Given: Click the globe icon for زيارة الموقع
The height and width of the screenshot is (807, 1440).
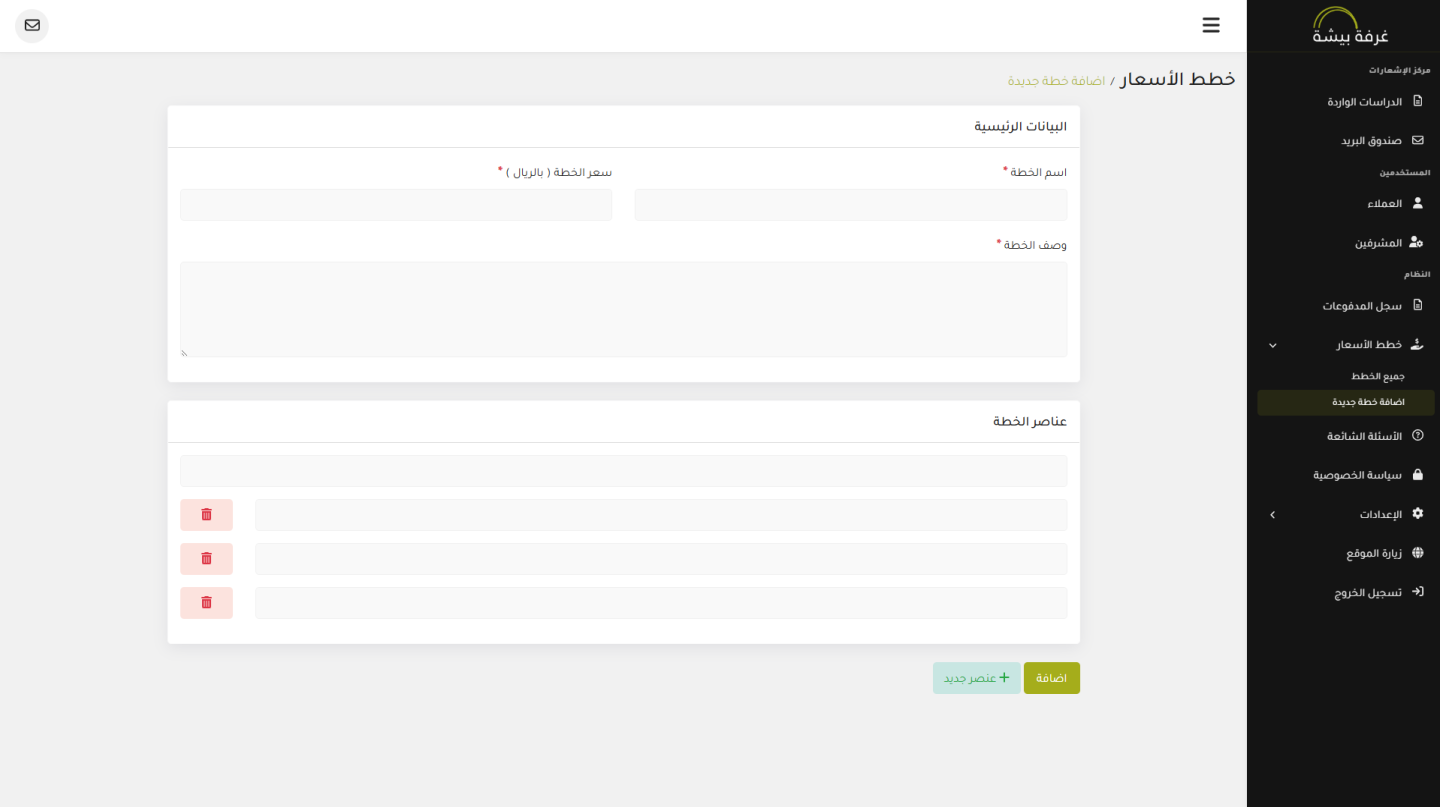Looking at the screenshot, I should [1417, 553].
